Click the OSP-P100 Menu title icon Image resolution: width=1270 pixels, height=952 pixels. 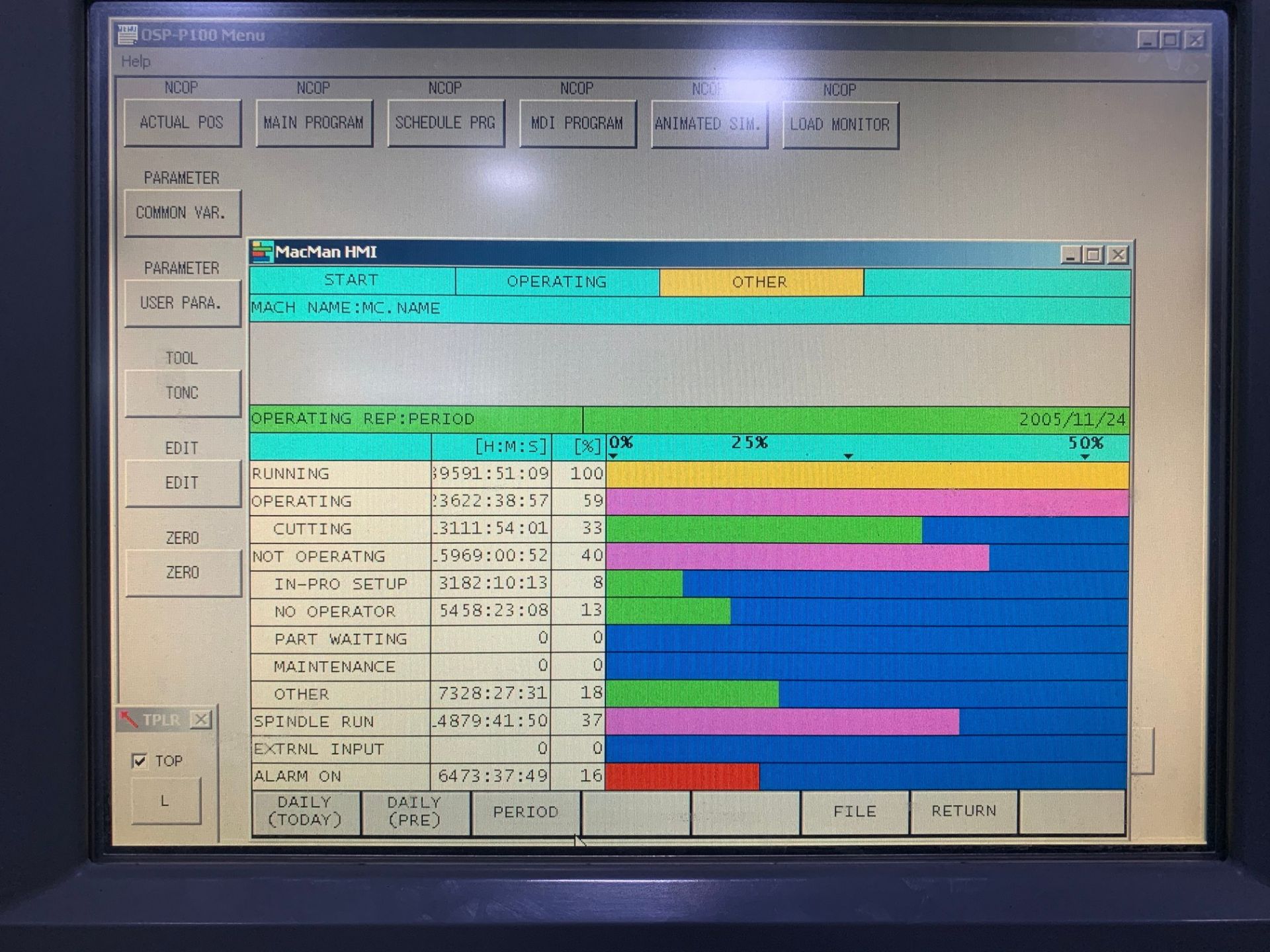[127, 34]
